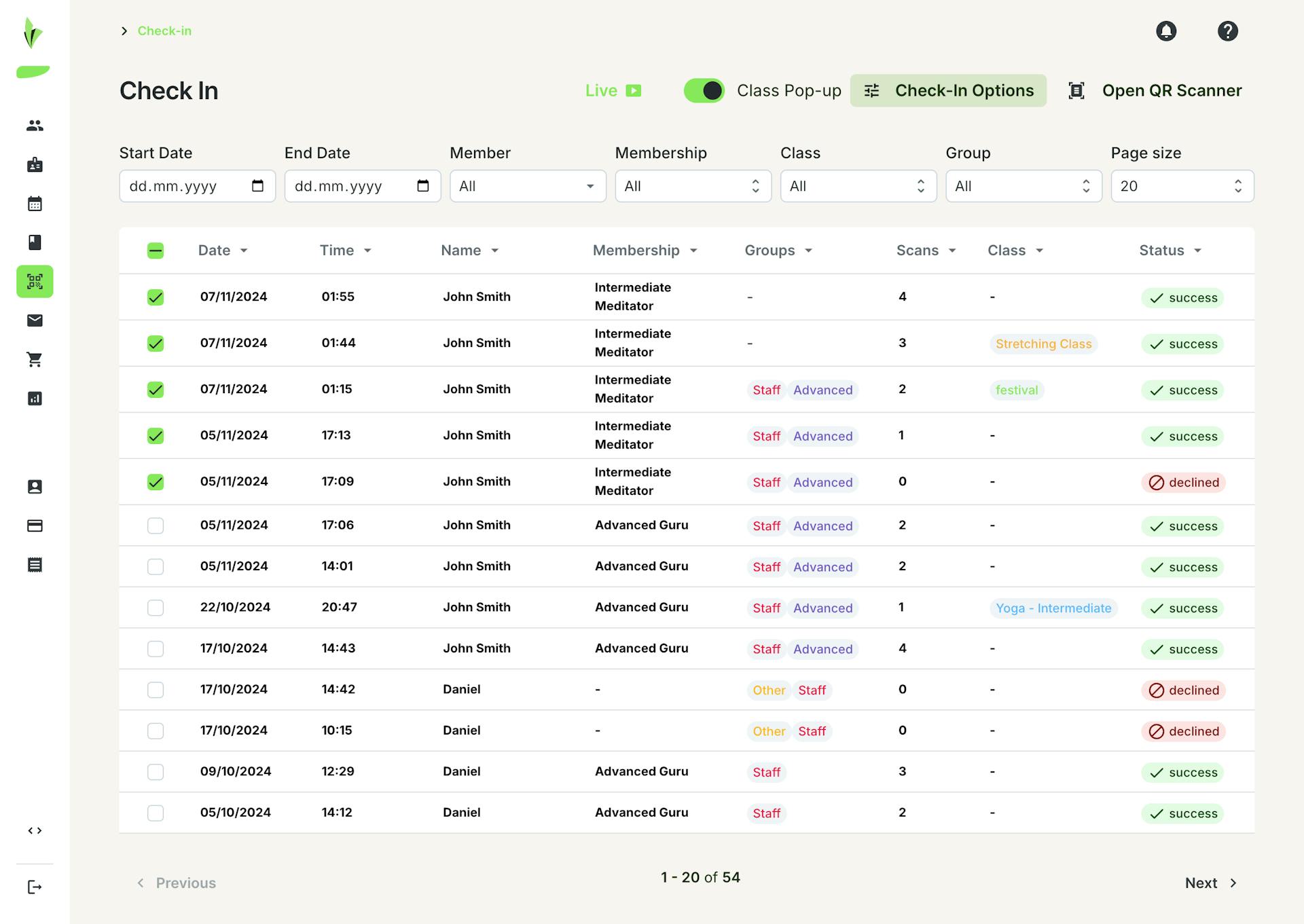
Task: Open the Page size dropdown
Action: click(1182, 185)
